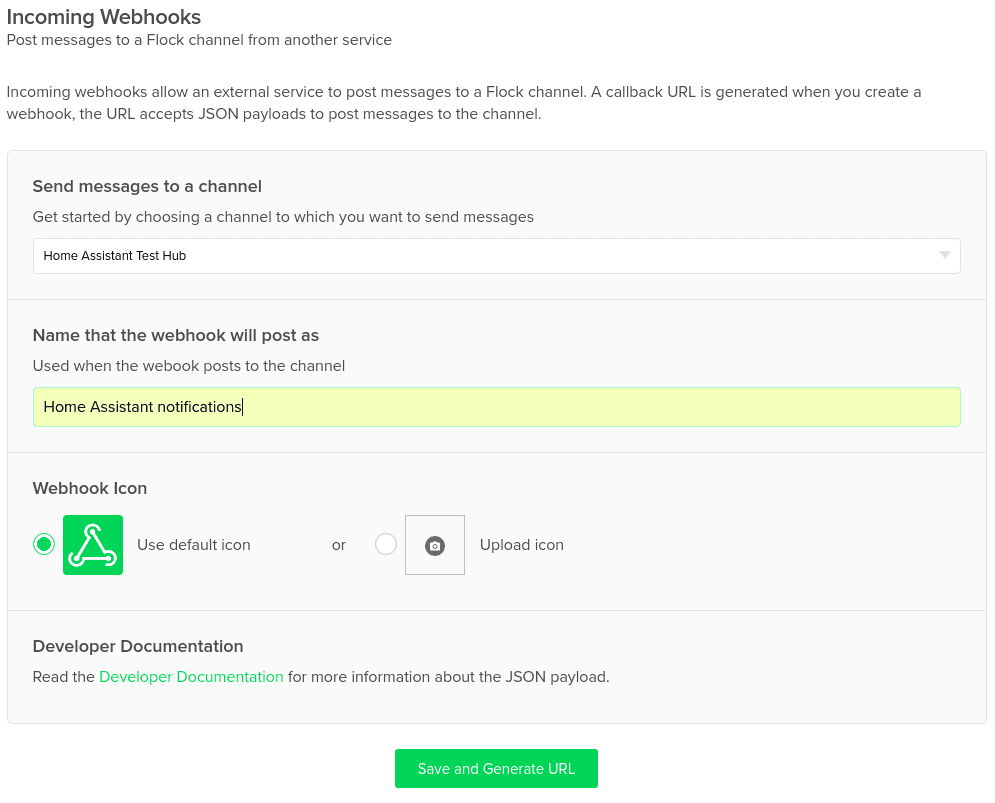Open the green Developer Documentation link
The height and width of the screenshot is (803, 995).
(191, 677)
